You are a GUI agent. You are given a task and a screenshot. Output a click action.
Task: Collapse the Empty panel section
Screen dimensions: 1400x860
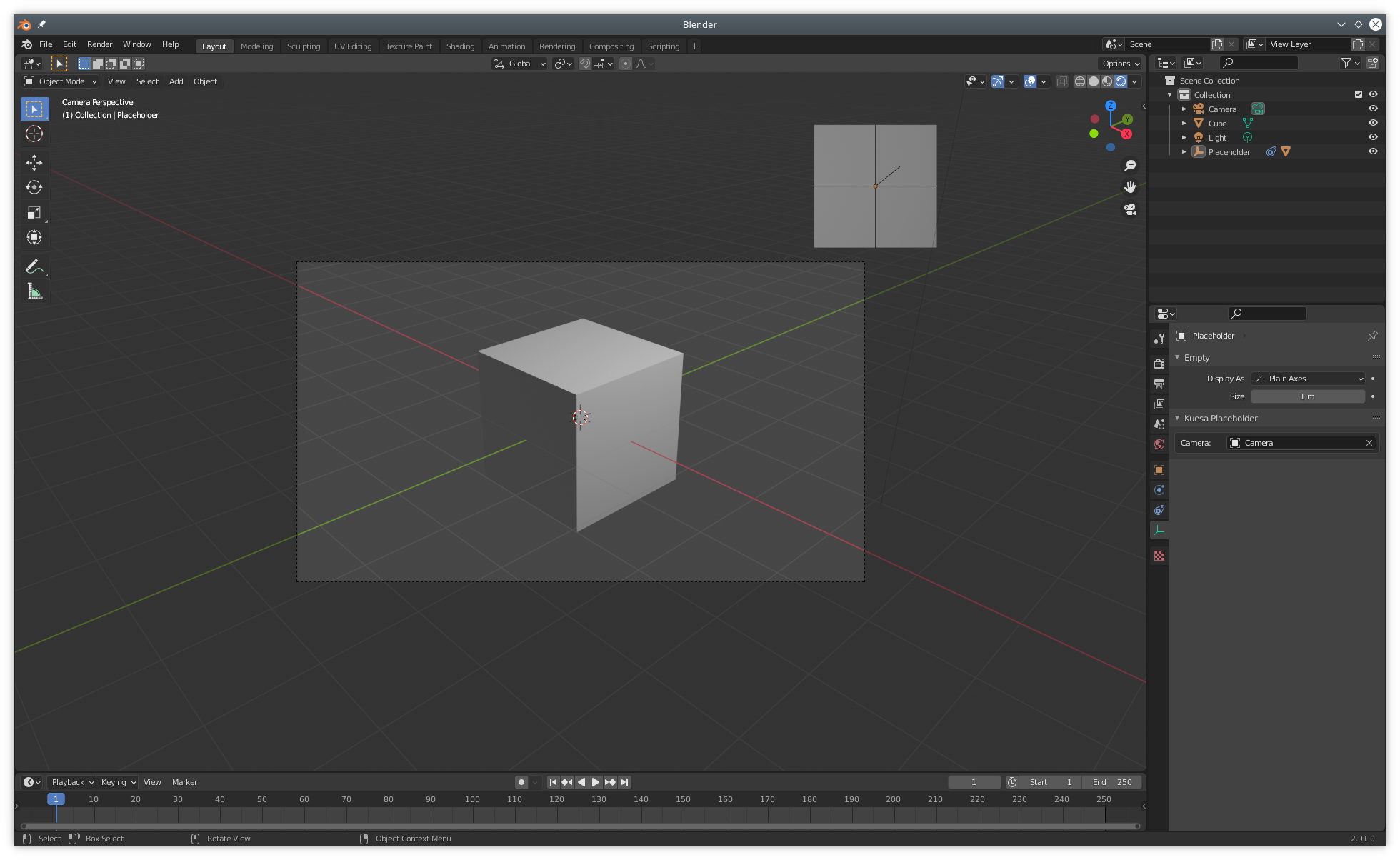click(1177, 357)
